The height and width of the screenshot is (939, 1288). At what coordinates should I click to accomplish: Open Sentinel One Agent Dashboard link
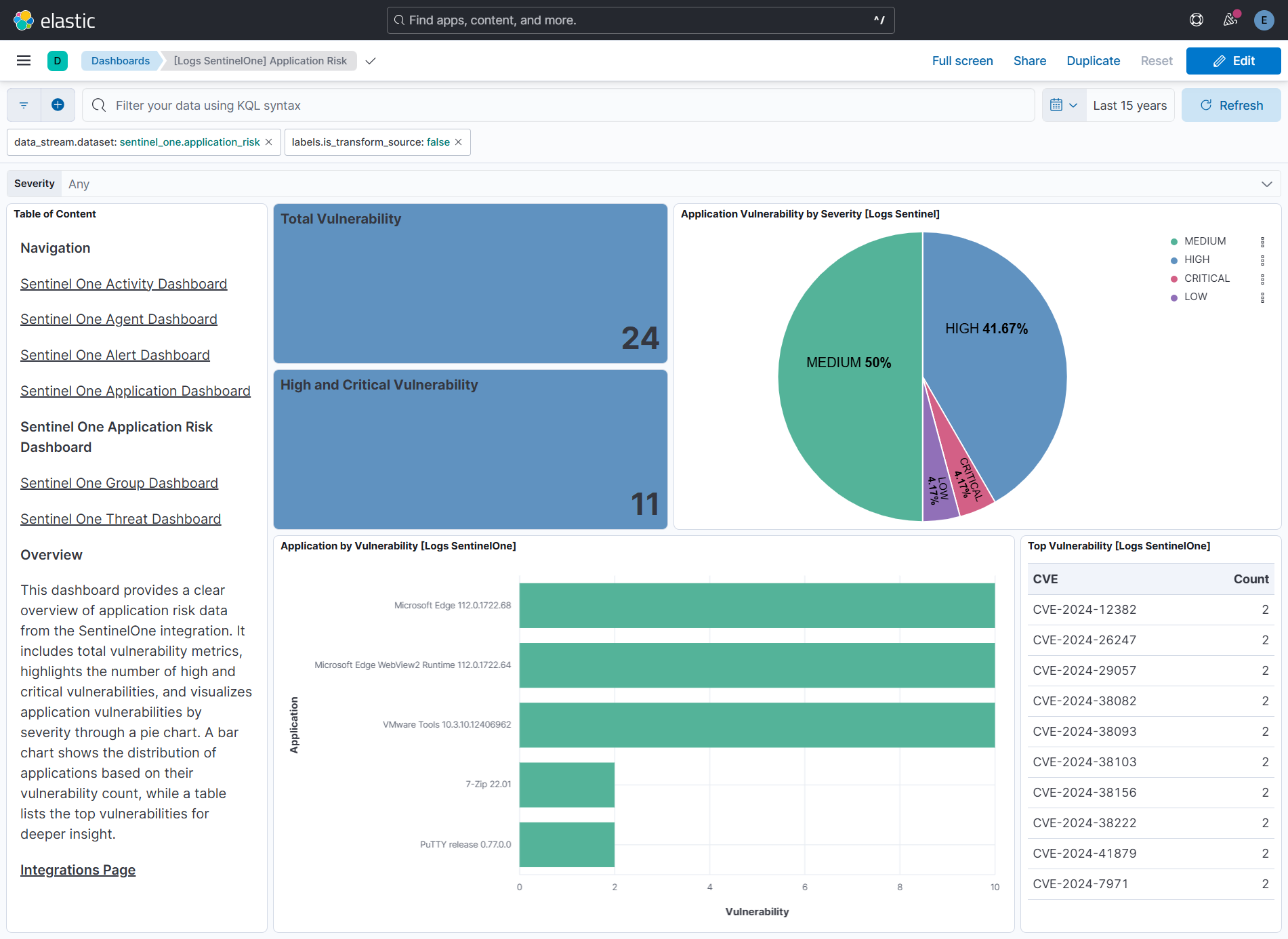119,319
